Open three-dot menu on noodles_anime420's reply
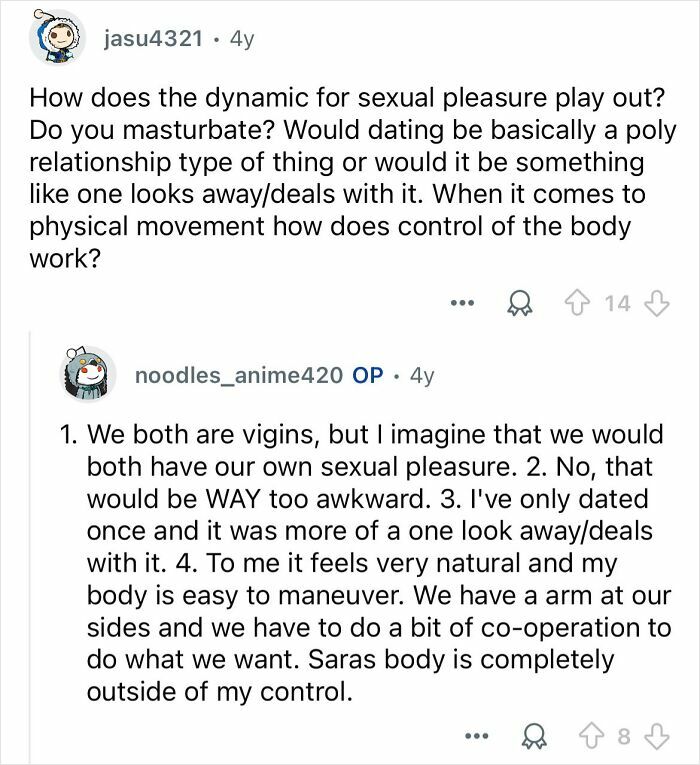700x765 pixels. 476,736
